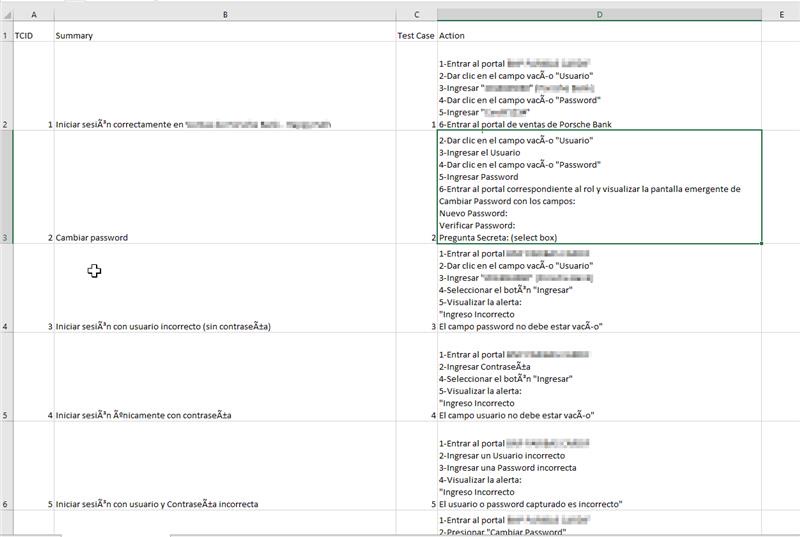Select action cell mentioning 'Ingresar Contraseña'
This screenshot has height=537, width=800.
tap(599, 377)
